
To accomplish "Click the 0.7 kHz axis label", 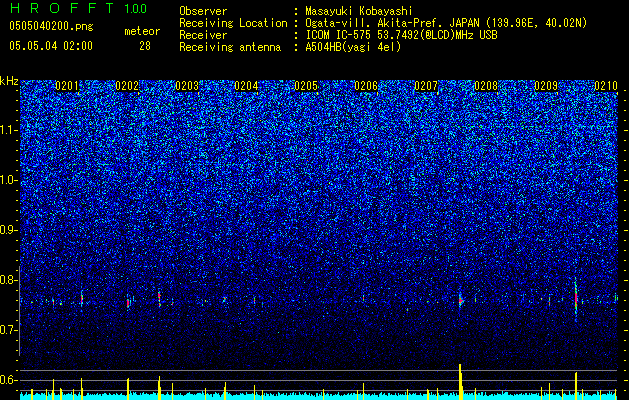I will tap(9, 330).
